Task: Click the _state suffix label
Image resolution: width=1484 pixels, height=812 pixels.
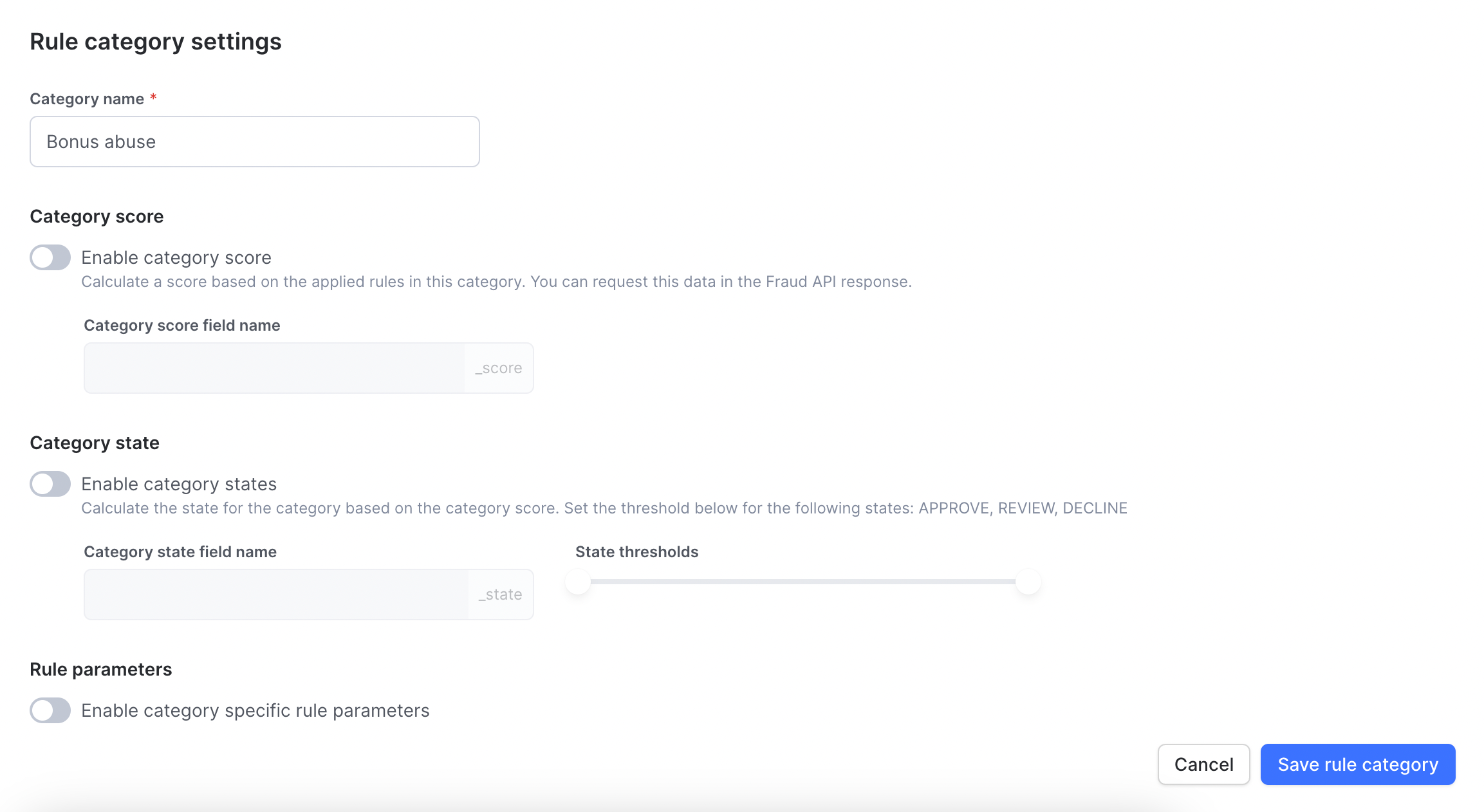Action: pos(500,595)
